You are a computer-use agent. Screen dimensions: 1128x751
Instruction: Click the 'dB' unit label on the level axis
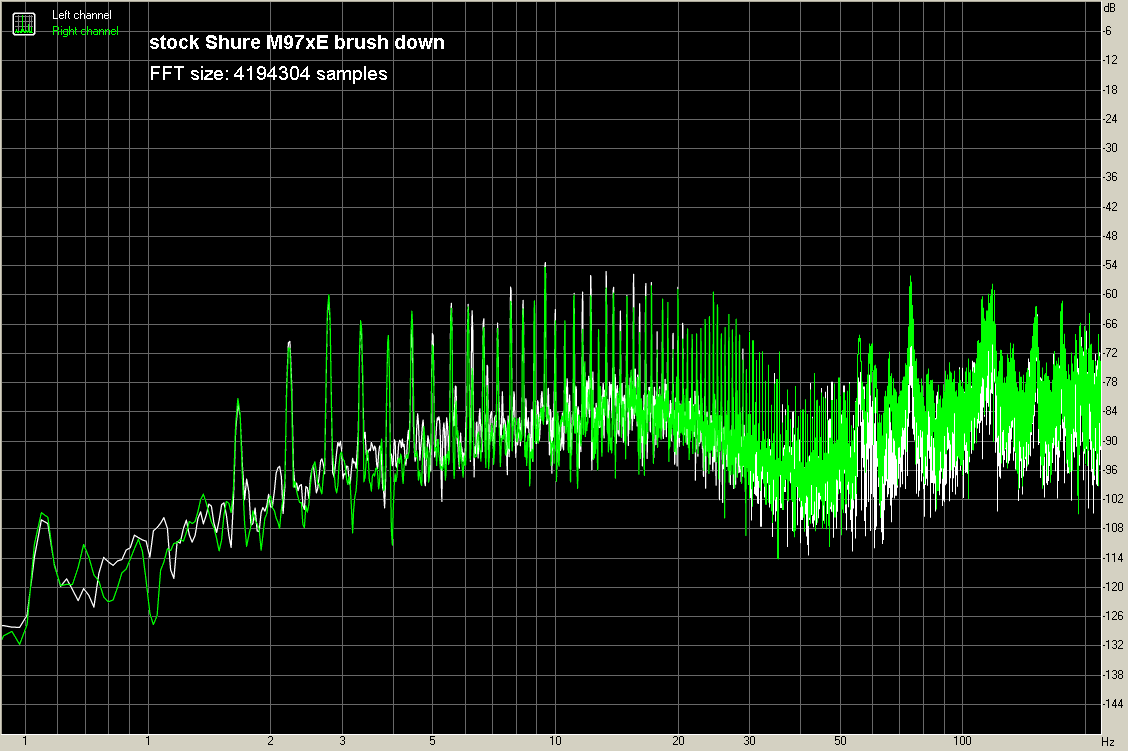1111,8
